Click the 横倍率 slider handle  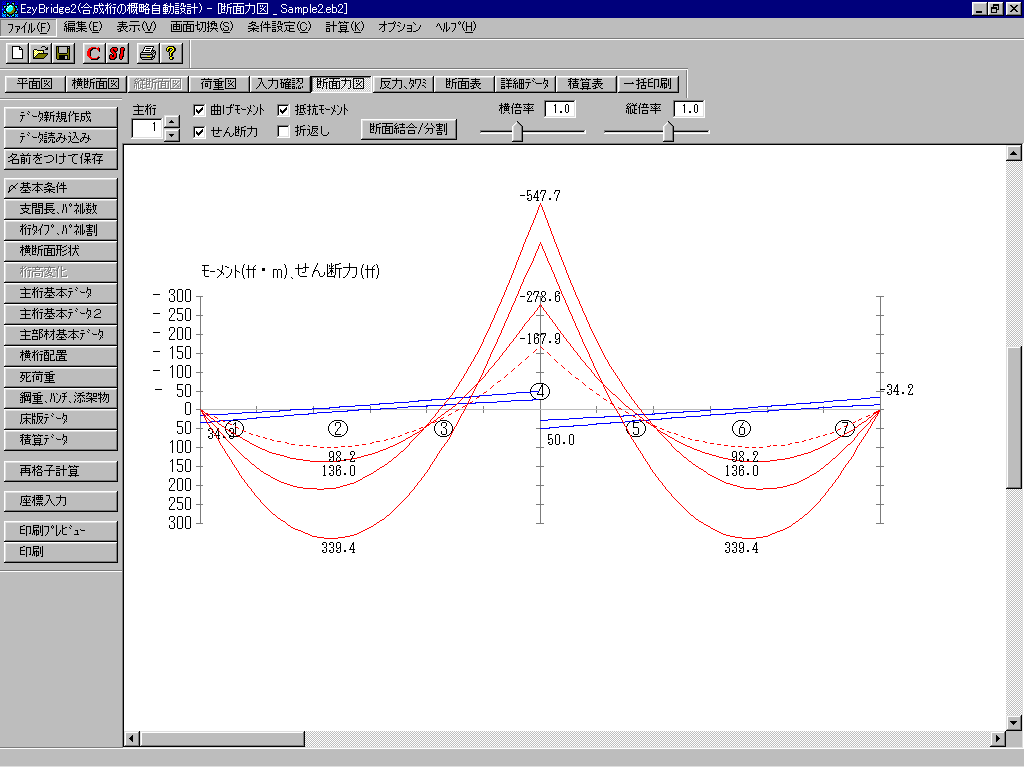518,132
